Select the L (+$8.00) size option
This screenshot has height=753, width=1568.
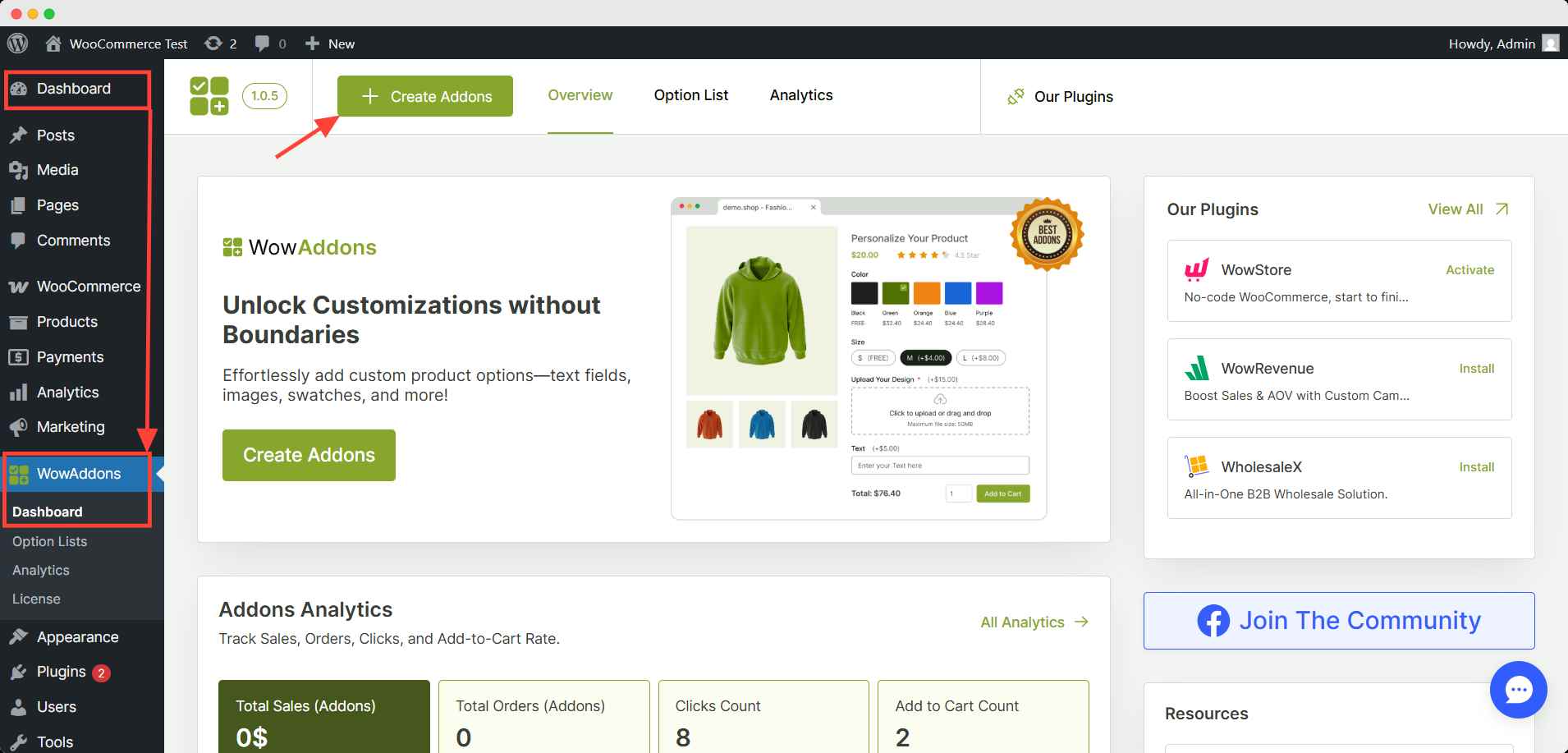pyautogui.click(x=981, y=358)
